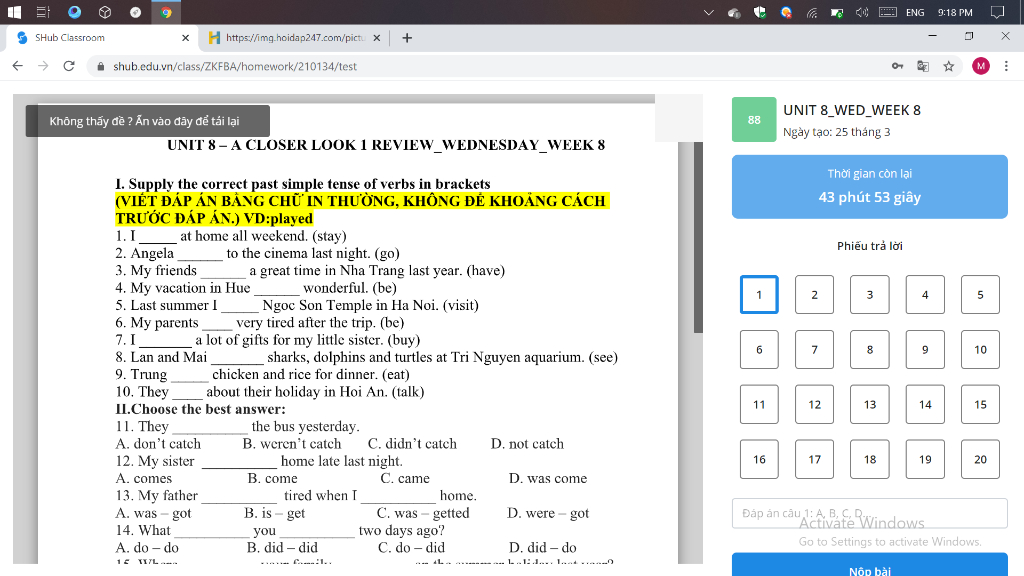
Task: Open a new browser tab
Action: pyautogui.click(x=407, y=38)
